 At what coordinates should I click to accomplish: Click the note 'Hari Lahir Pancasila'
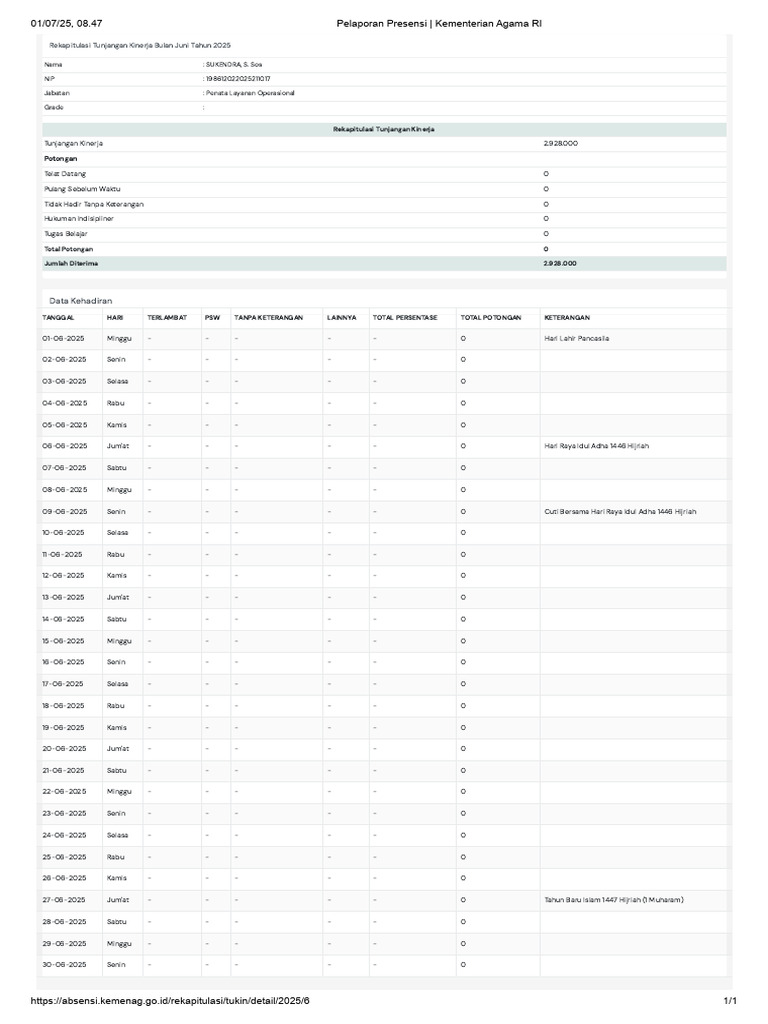(577, 339)
